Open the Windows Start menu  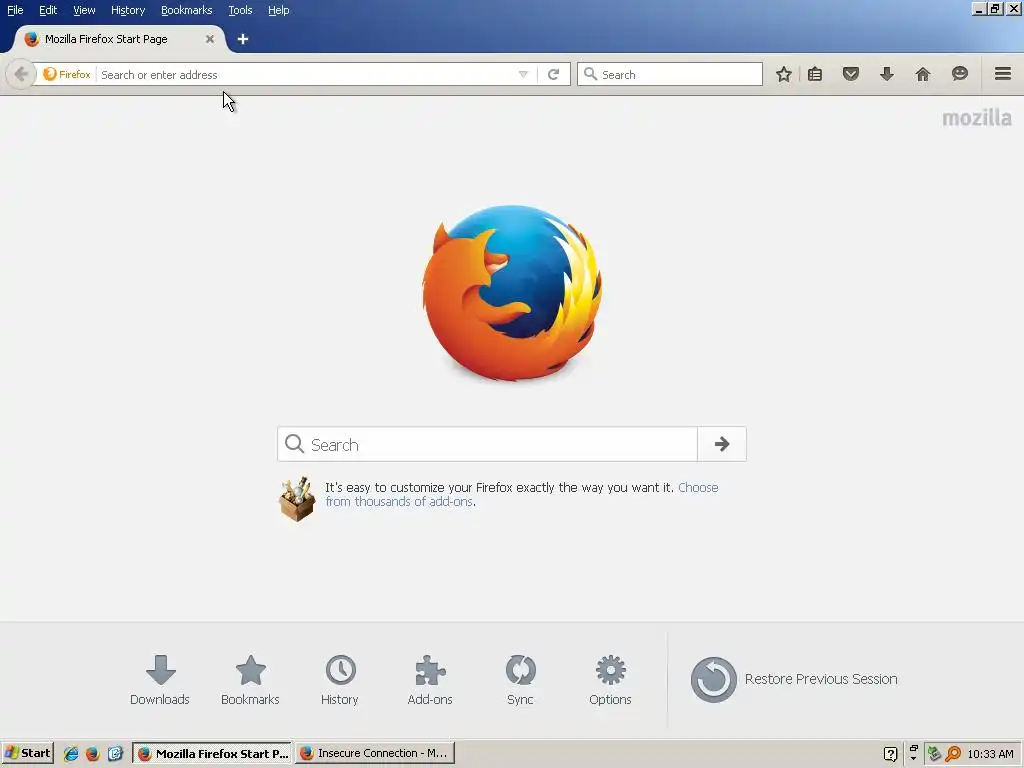[x=27, y=753]
